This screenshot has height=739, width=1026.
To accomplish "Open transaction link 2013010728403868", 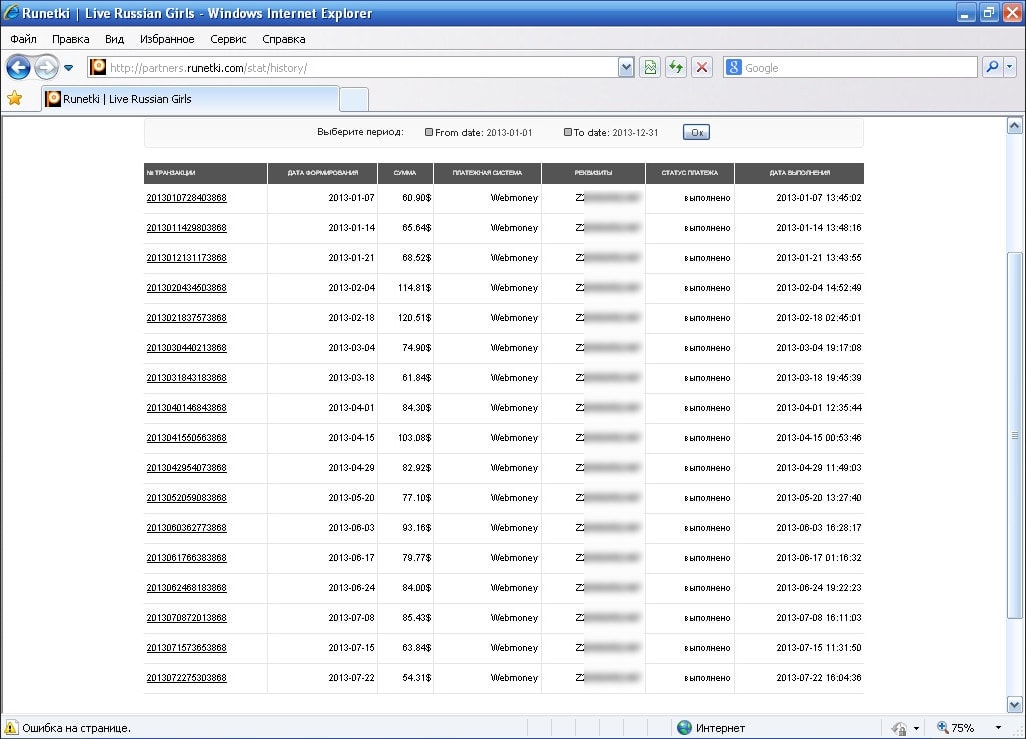I will pyautogui.click(x=186, y=198).
